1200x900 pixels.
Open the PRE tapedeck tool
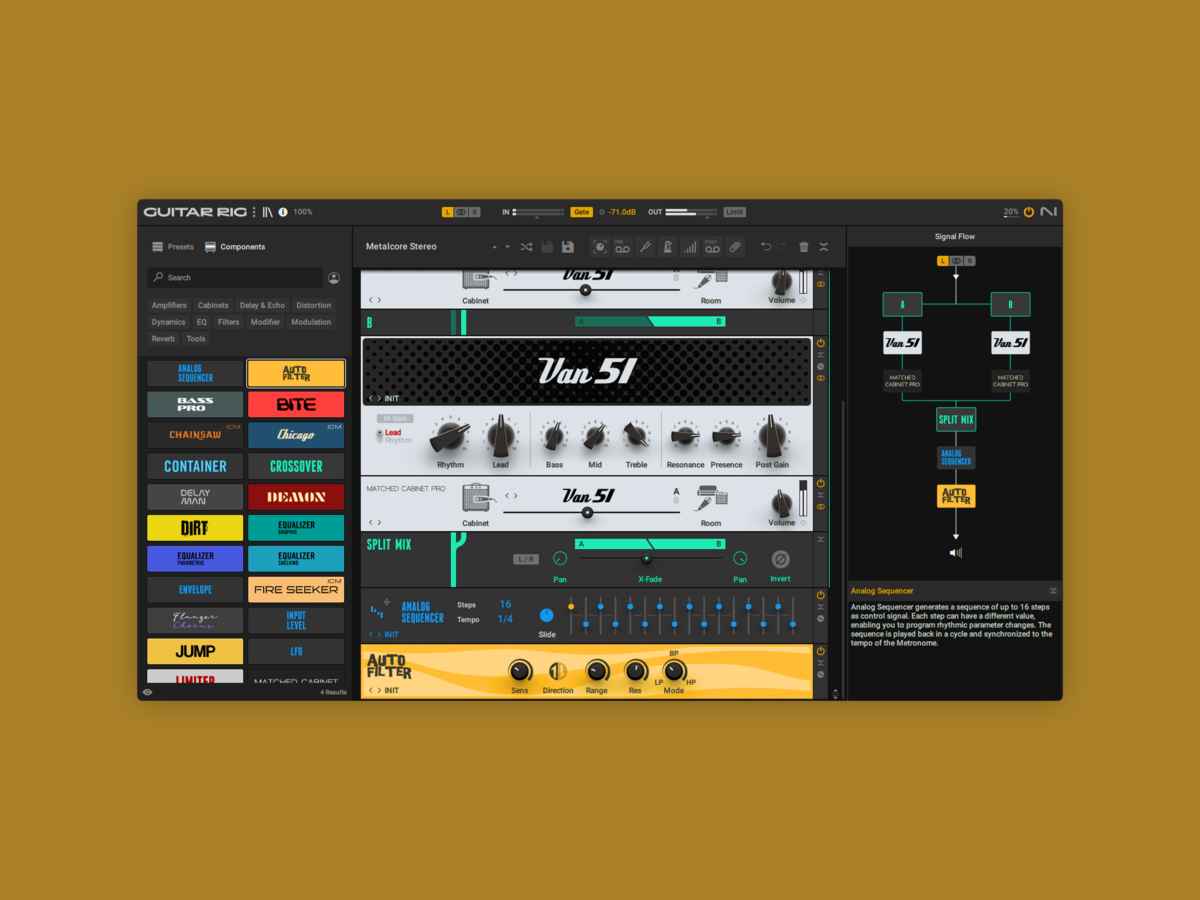coord(622,247)
